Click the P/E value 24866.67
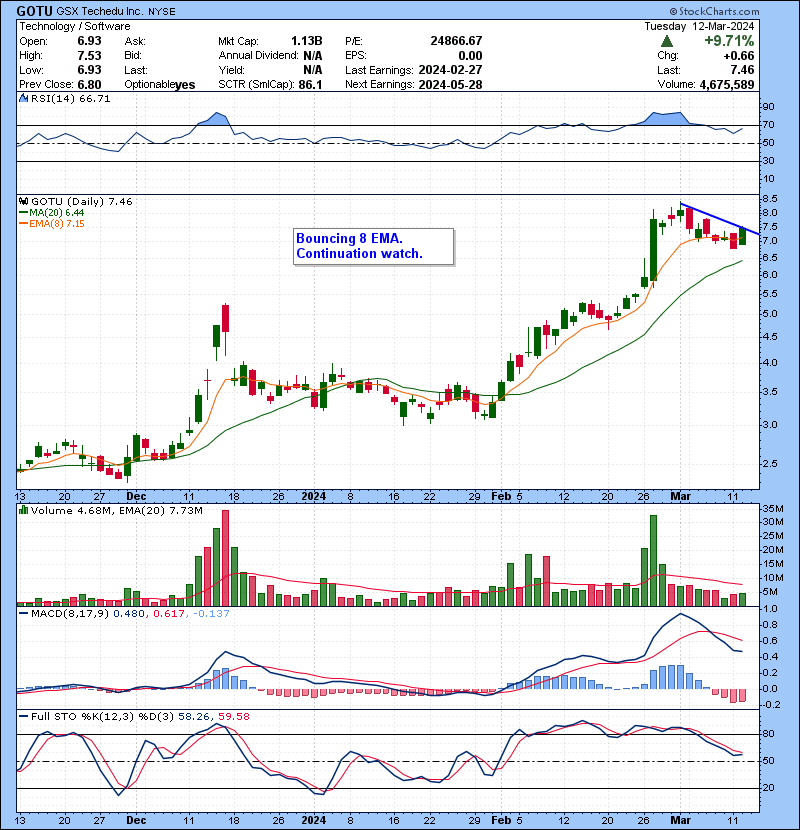Screen dimensions: 800x830 pyautogui.click(x=456, y=41)
